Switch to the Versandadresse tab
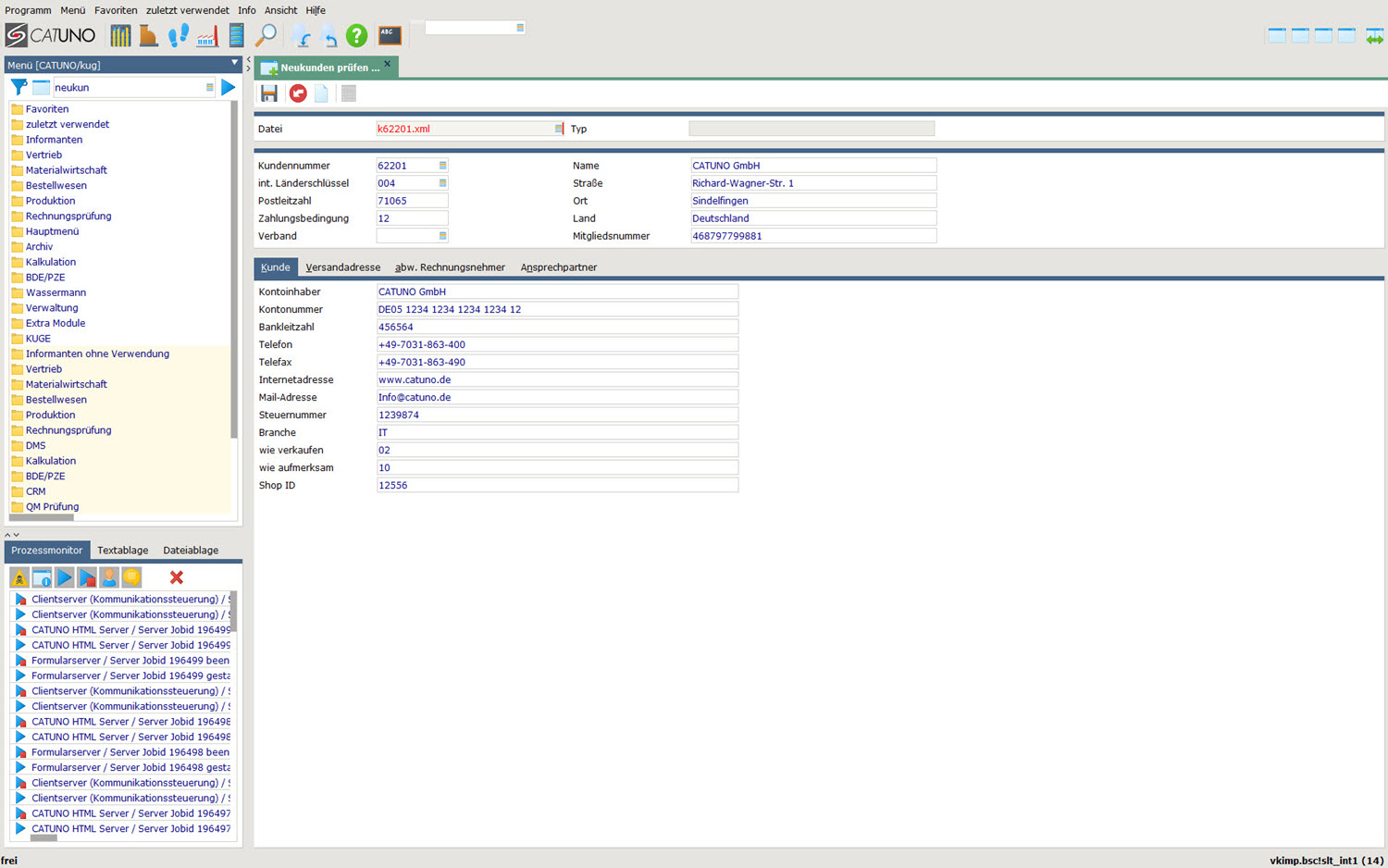 [x=342, y=267]
